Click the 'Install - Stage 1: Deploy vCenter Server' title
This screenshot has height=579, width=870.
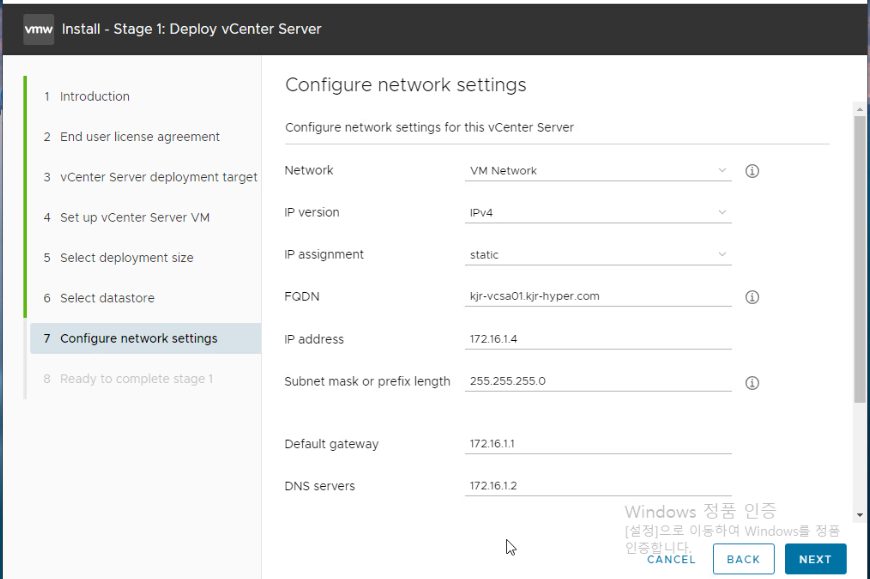click(191, 29)
